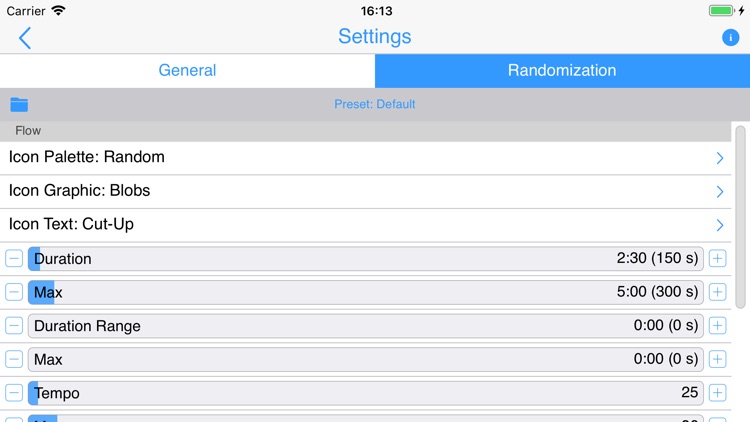The width and height of the screenshot is (750, 422).
Task: Open the preset folder icon
Action: click(x=19, y=104)
